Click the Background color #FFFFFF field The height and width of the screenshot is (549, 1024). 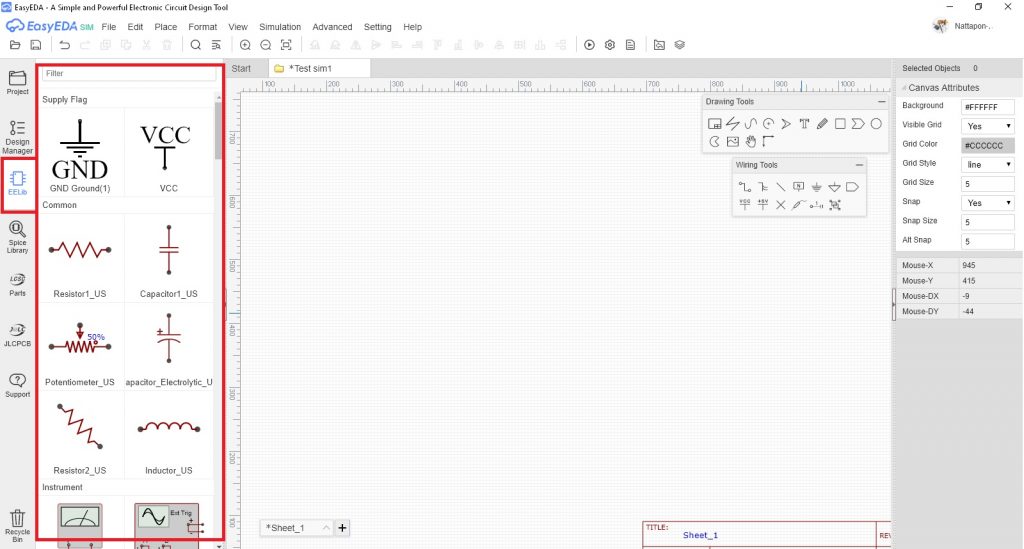[x=988, y=106]
